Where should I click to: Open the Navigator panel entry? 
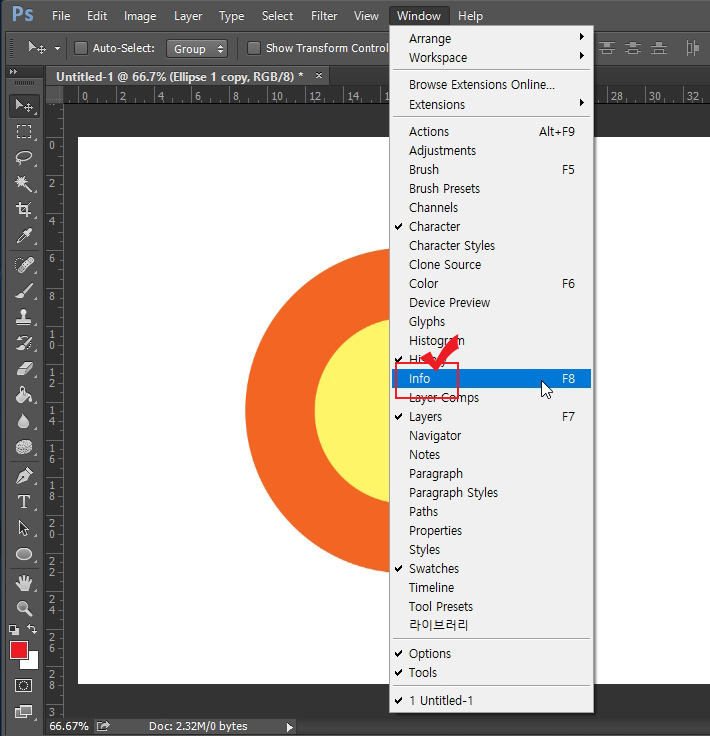491,436
